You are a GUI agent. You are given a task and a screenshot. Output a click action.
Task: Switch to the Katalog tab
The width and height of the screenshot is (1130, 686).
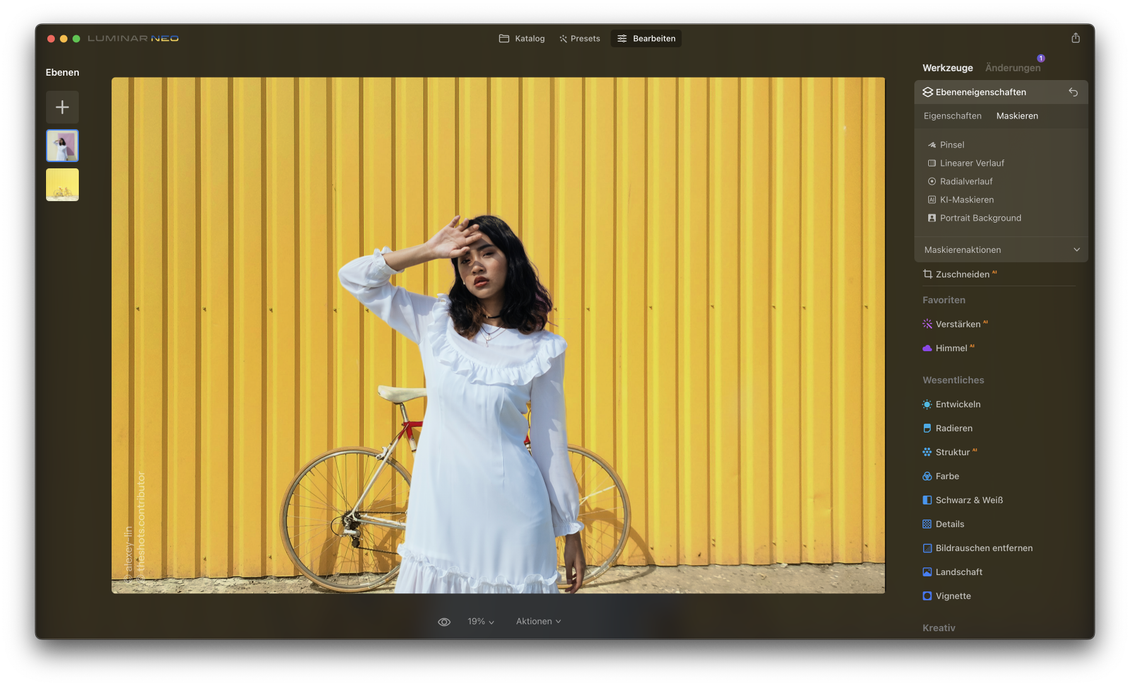pos(522,39)
